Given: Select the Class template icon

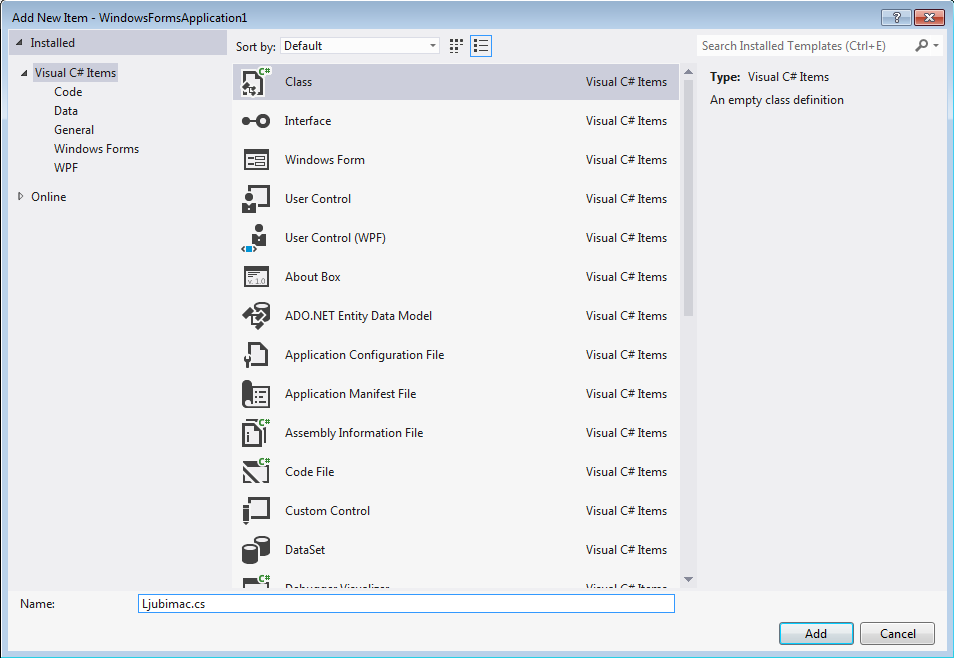Looking at the screenshot, I should (x=256, y=82).
